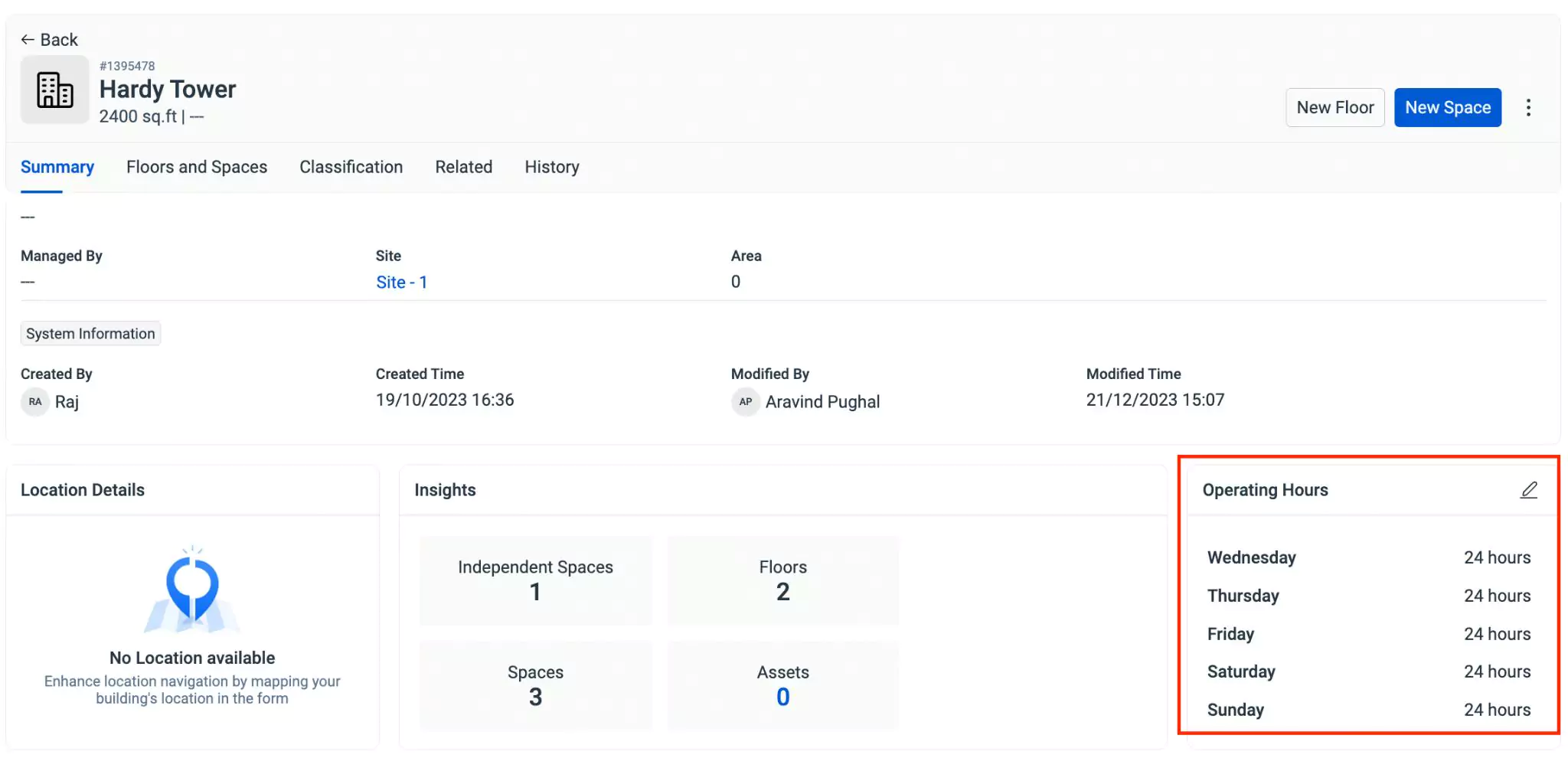The height and width of the screenshot is (758, 1568).
Task: Click the RA avatar beside Raj
Action: point(35,402)
